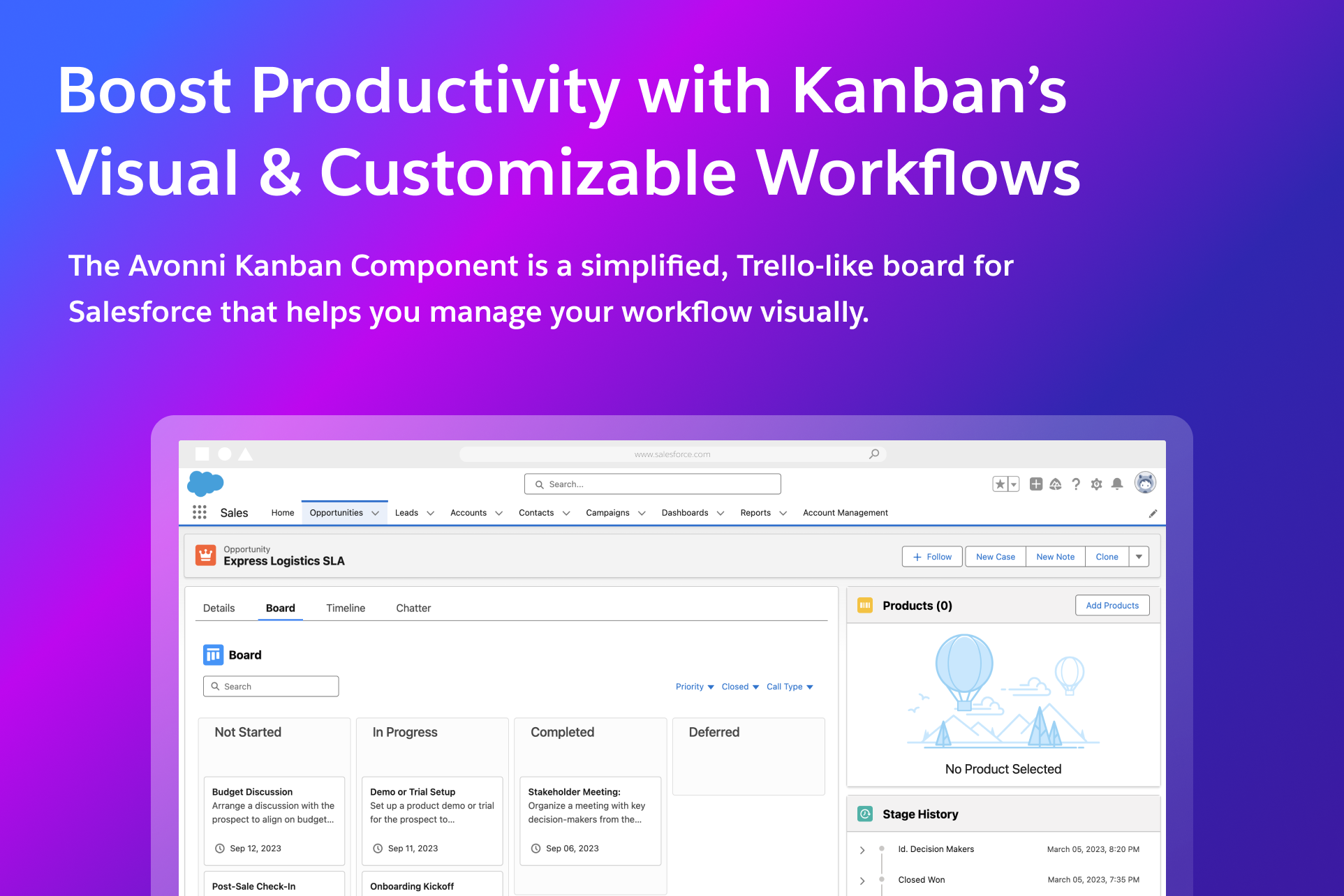Open the notifications bell icon

[x=1117, y=484]
